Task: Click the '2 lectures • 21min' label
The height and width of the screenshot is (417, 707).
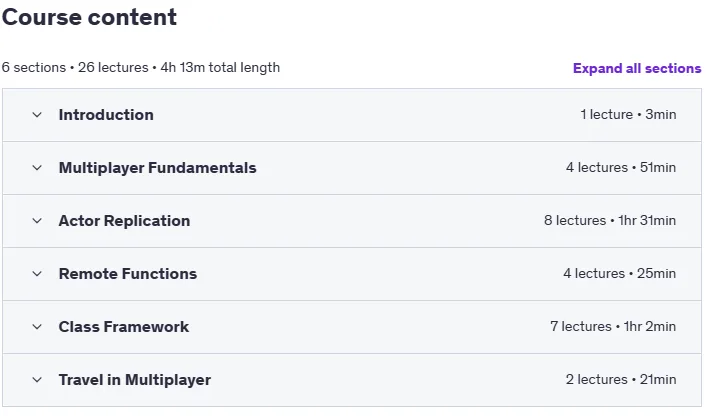Action: point(621,379)
